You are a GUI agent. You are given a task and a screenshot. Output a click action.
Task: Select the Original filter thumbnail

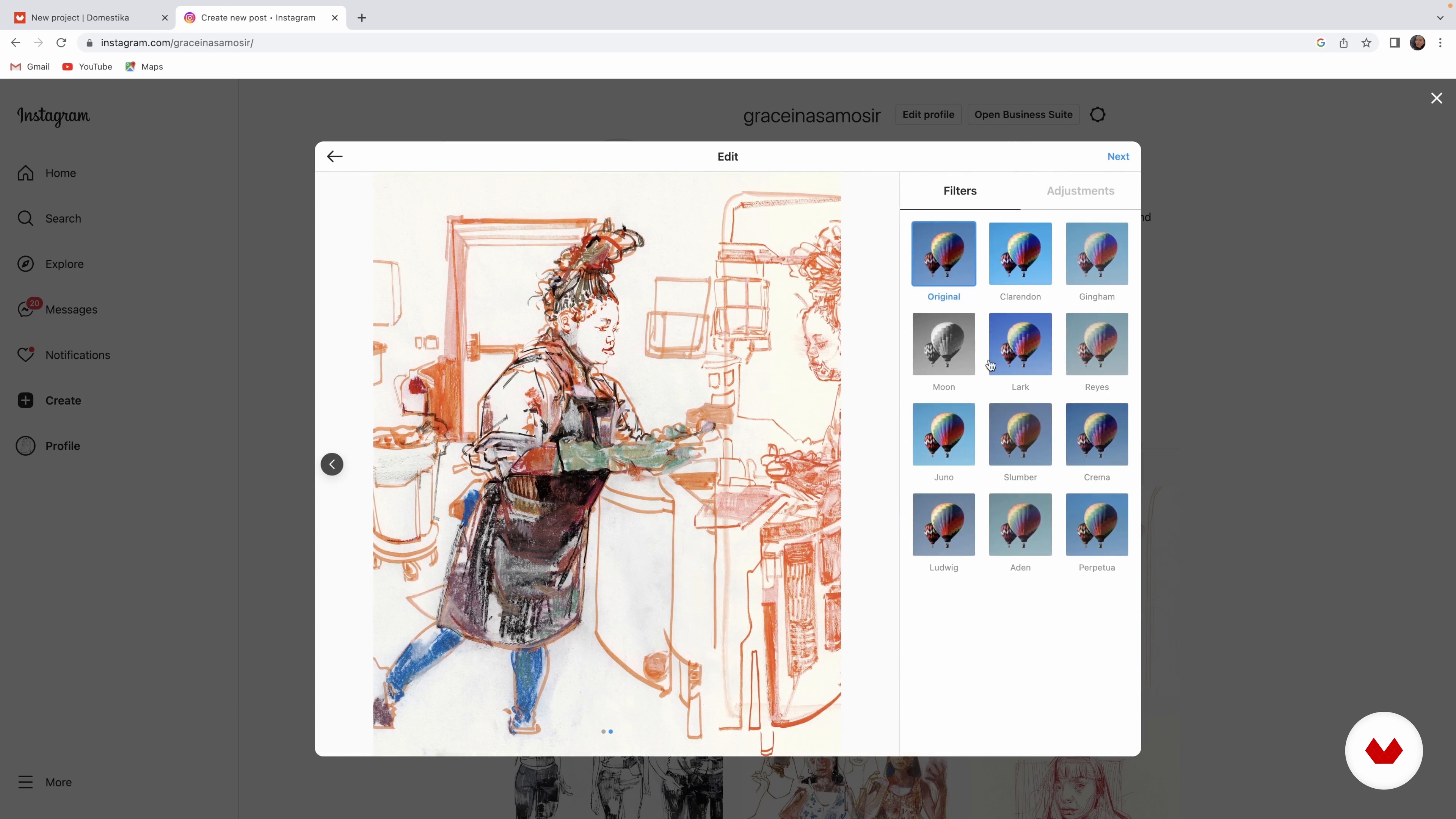pyautogui.click(x=943, y=254)
